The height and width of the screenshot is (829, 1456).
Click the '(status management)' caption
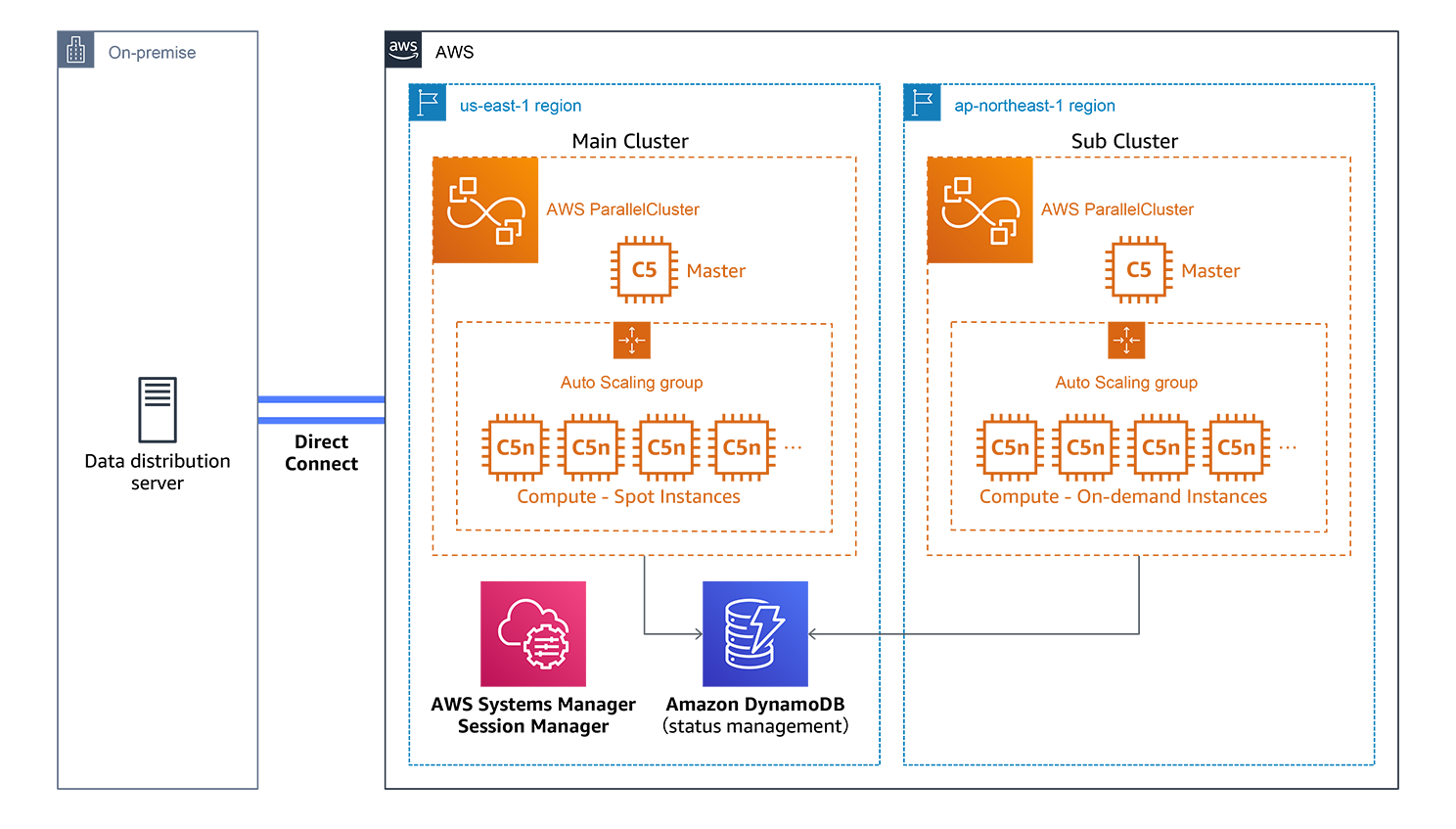click(x=755, y=726)
